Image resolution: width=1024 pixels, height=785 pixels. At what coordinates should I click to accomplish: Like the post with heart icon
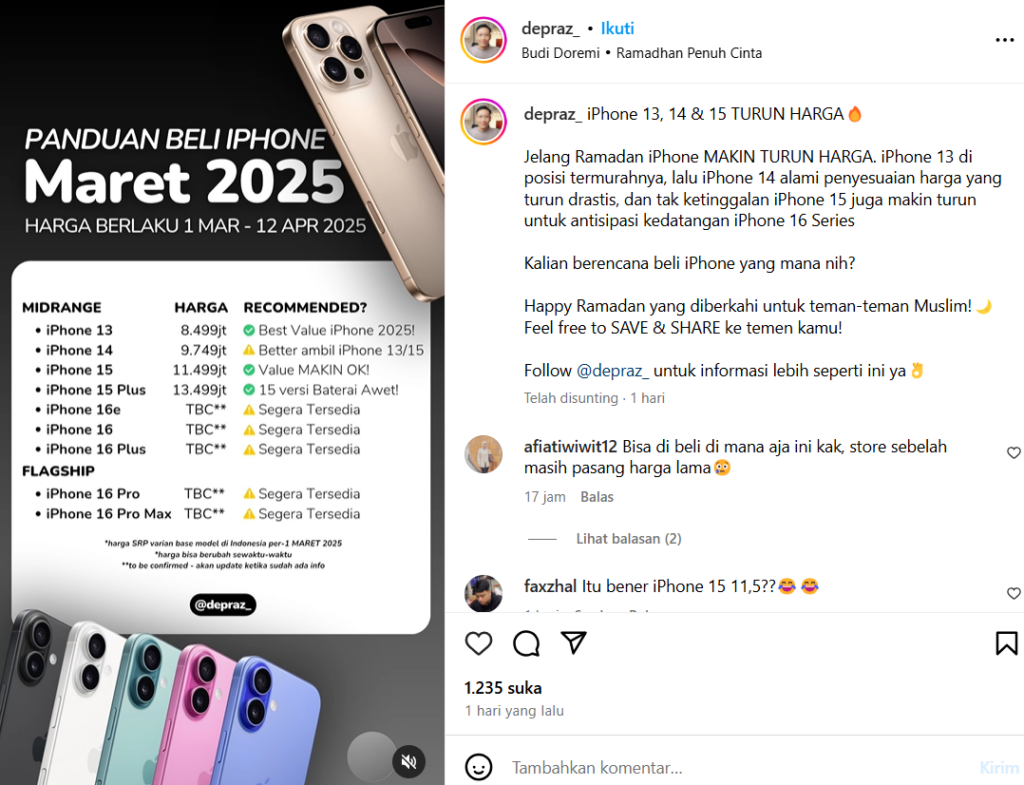click(x=479, y=643)
